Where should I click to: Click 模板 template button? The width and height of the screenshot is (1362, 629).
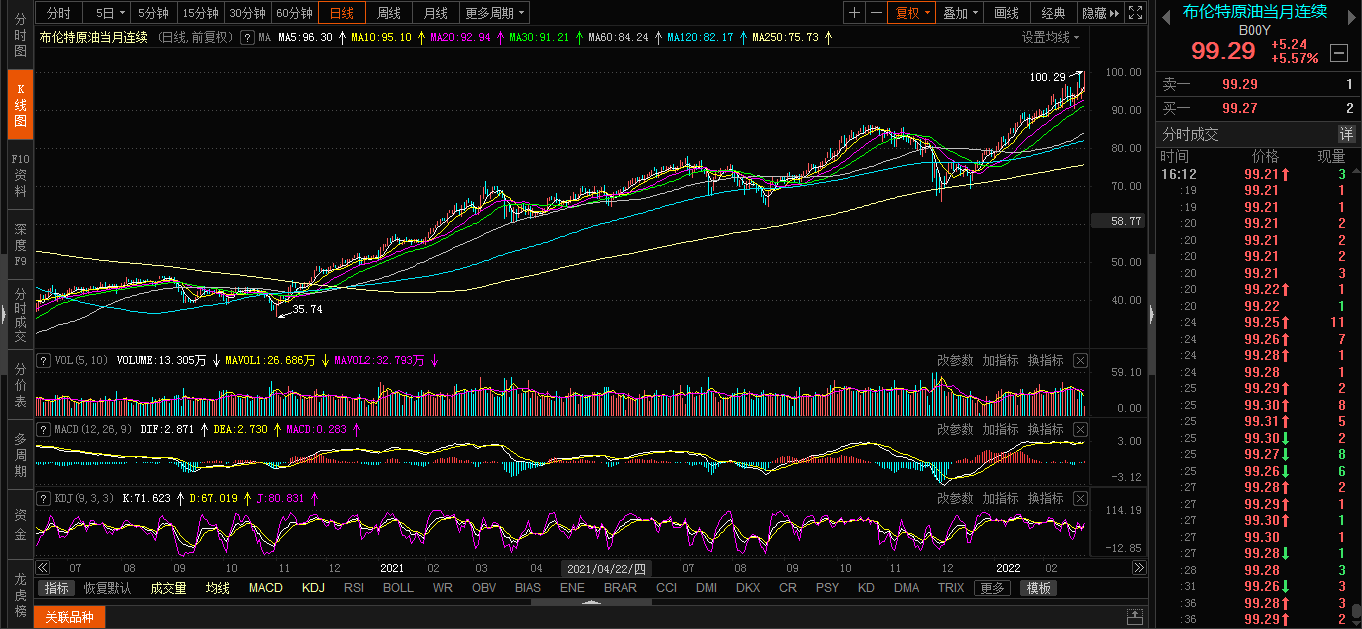[1038, 588]
